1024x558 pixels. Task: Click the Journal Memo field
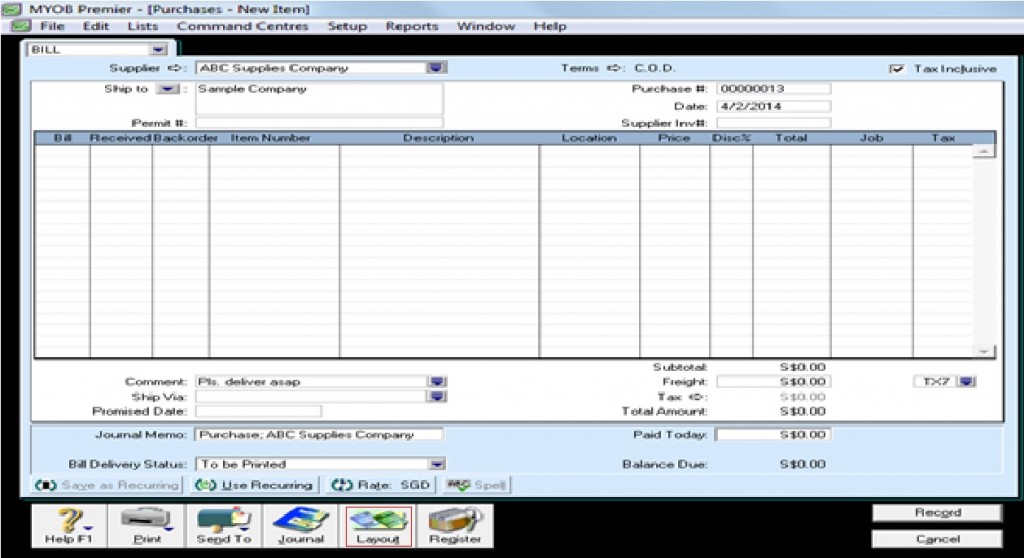319,435
